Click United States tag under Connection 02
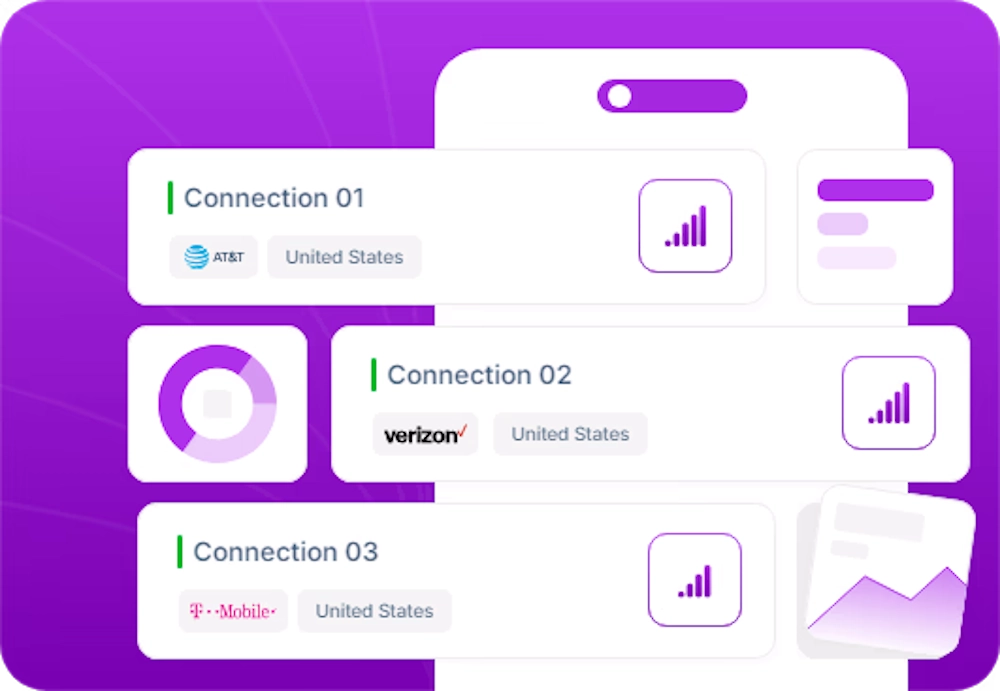The width and height of the screenshot is (1000, 691). pyautogui.click(x=570, y=434)
